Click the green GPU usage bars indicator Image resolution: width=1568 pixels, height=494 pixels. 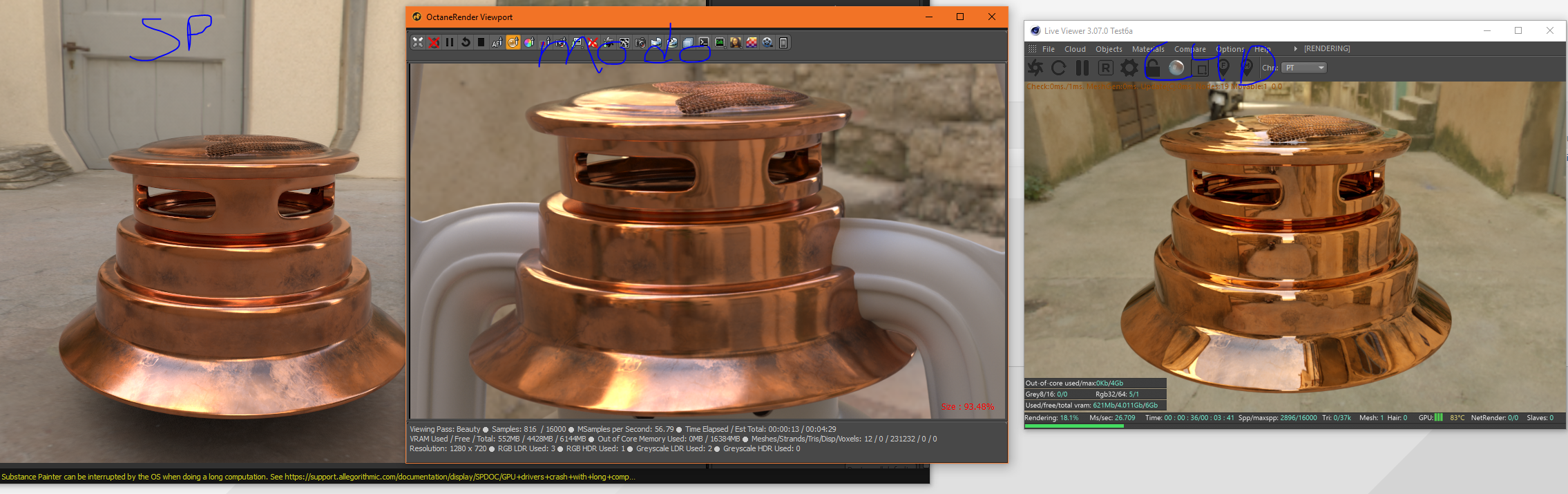pos(1439,417)
